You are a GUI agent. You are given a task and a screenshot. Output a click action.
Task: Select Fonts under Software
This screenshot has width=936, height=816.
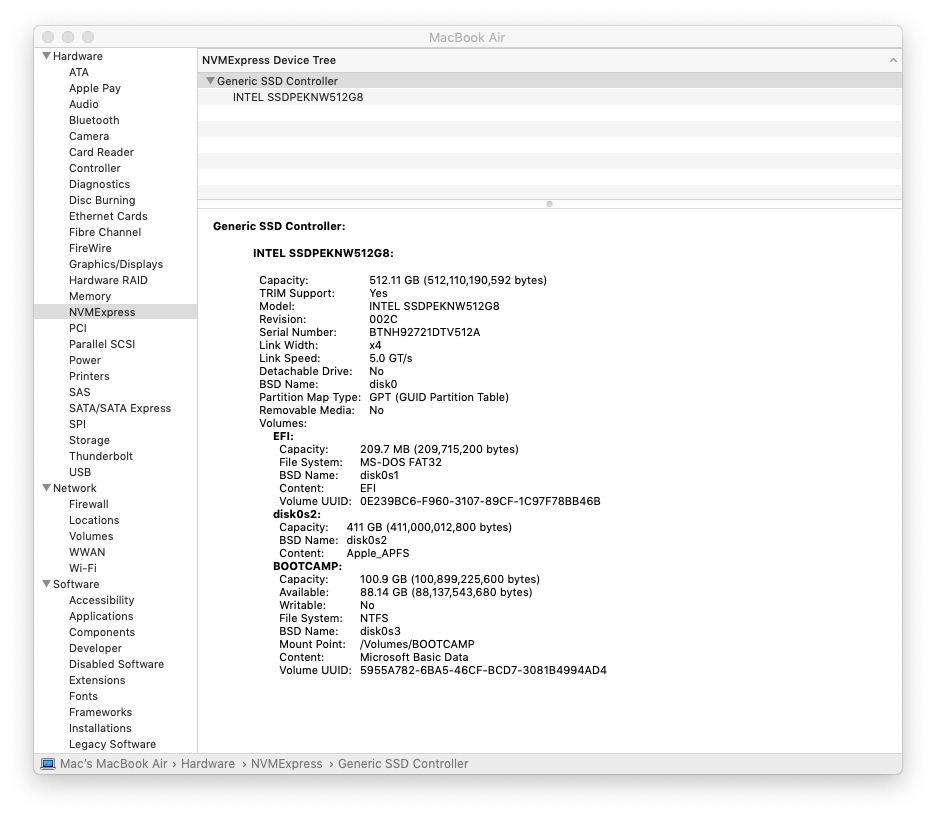click(x=83, y=697)
